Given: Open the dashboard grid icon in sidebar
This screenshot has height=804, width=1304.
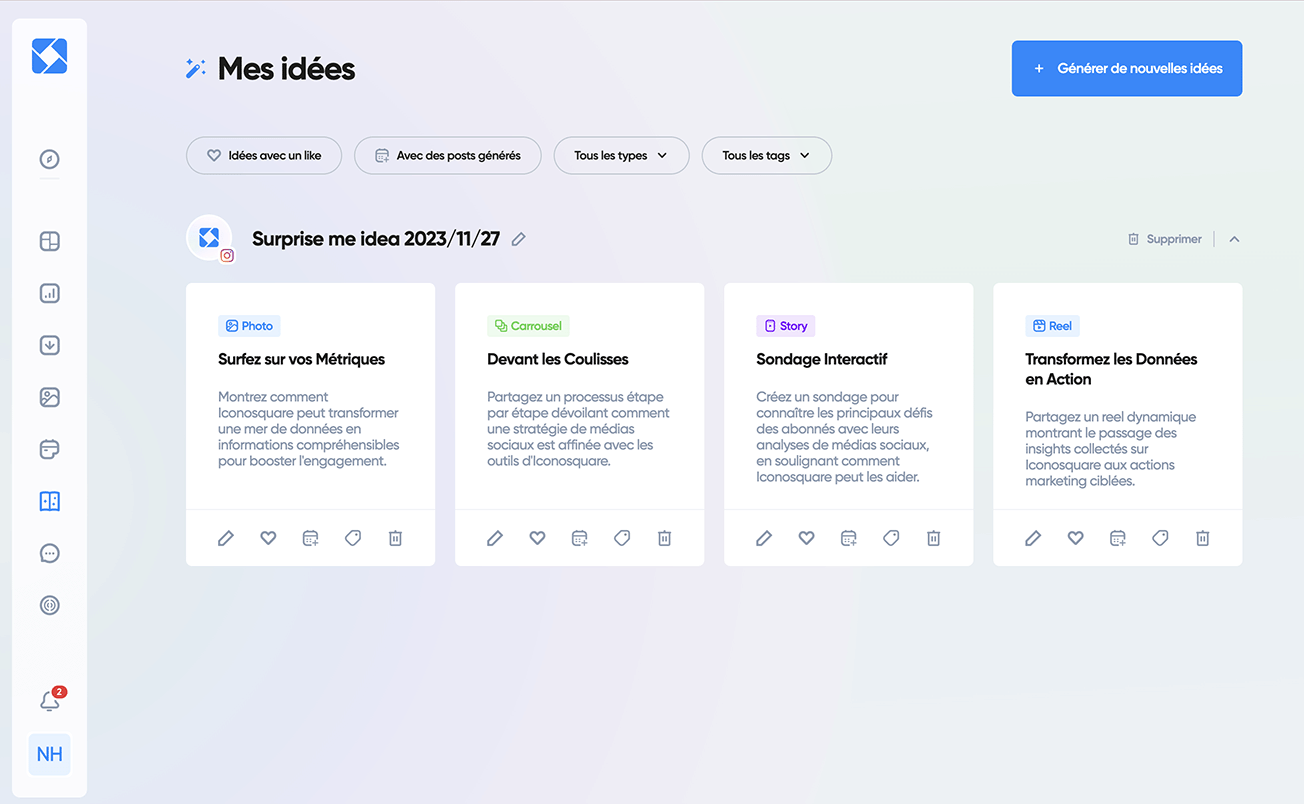Looking at the screenshot, I should (x=49, y=241).
